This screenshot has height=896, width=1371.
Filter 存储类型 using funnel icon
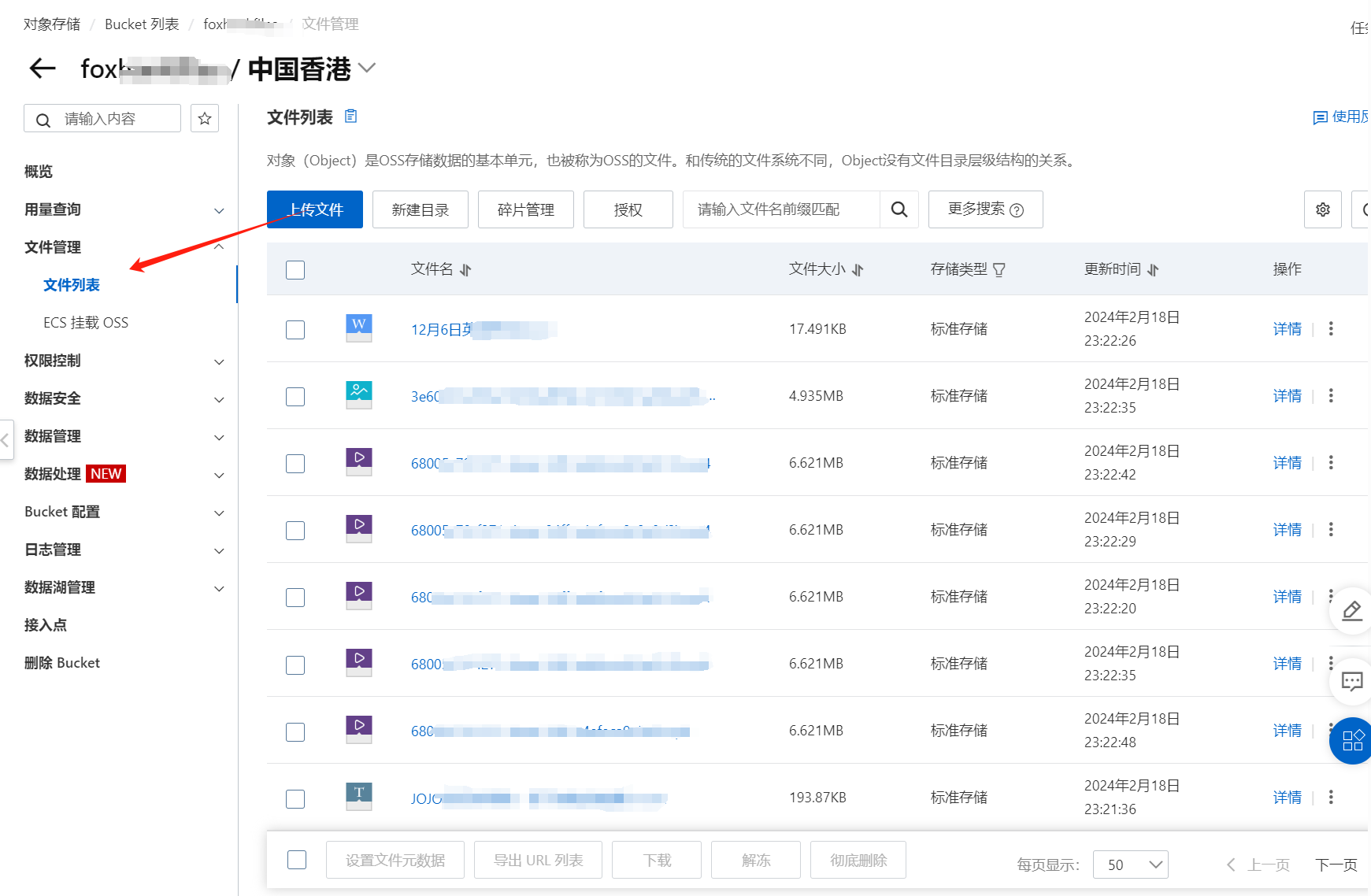pos(999,270)
